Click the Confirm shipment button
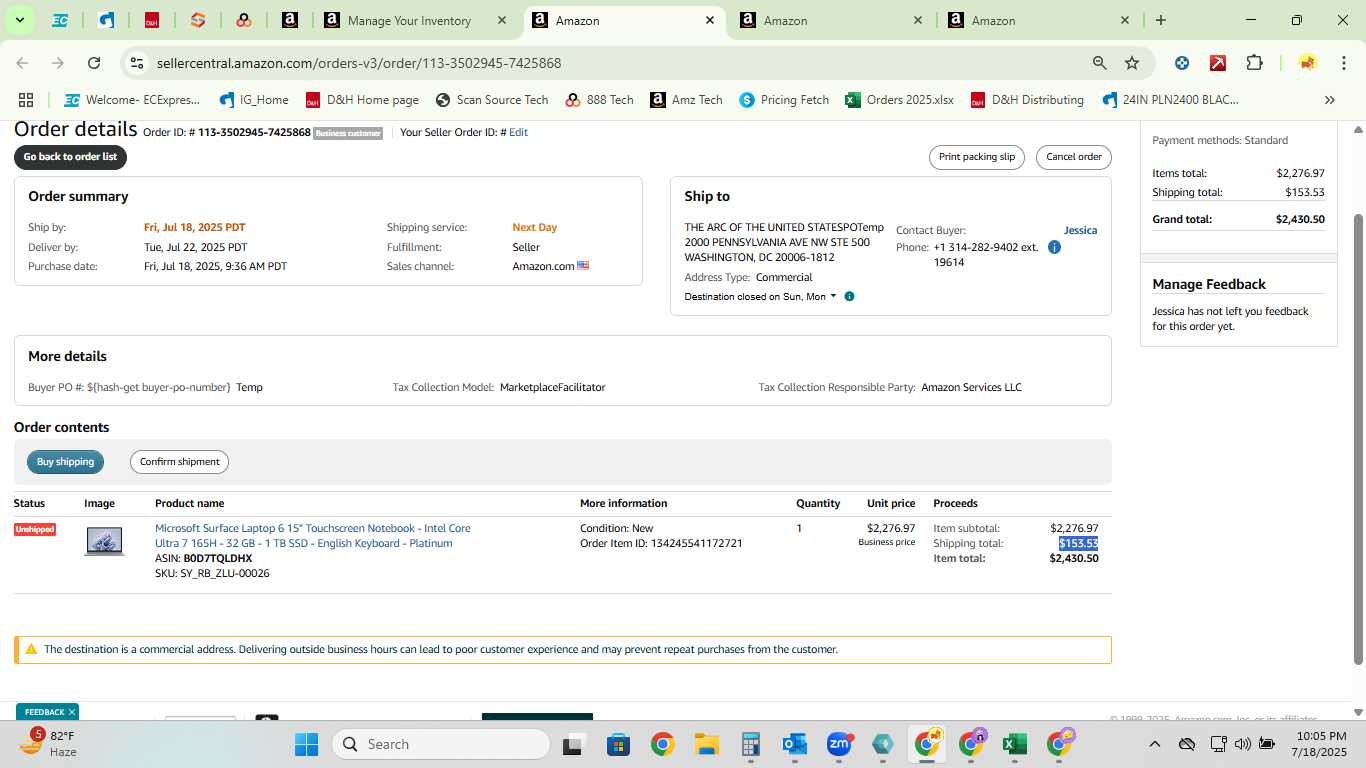The width and height of the screenshot is (1366, 768). (x=179, y=462)
